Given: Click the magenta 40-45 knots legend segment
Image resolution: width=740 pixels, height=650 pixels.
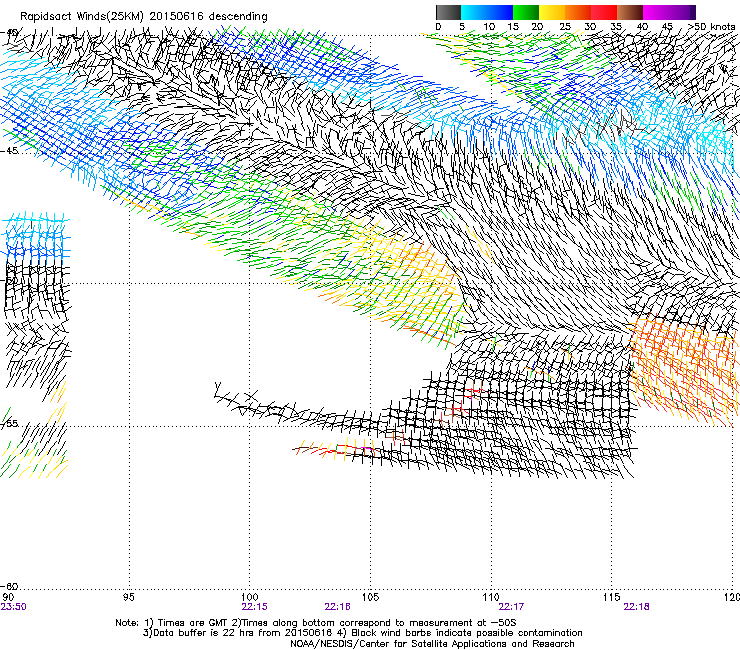Looking at the screenshot, I should point(656,12).
